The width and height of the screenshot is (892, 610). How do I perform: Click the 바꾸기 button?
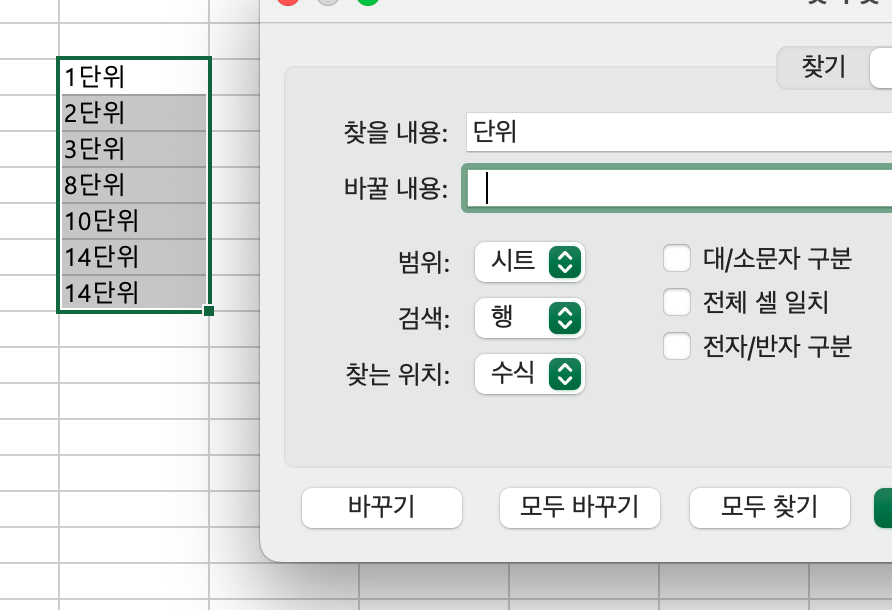point(382,507)
